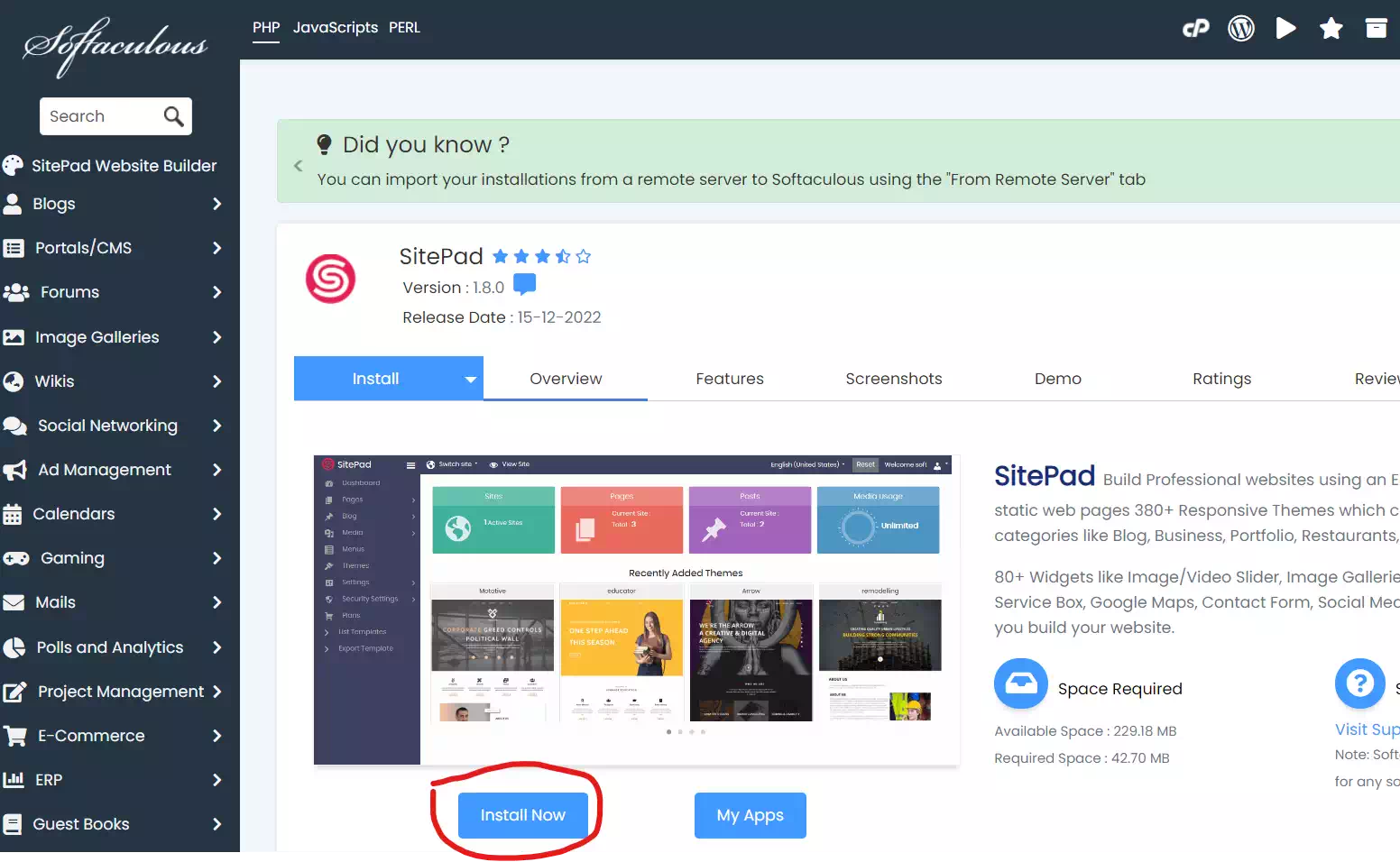Click the SitePad red spiral logo
The height and width of the screenshot is (862, 1400).
pos(331,279)
